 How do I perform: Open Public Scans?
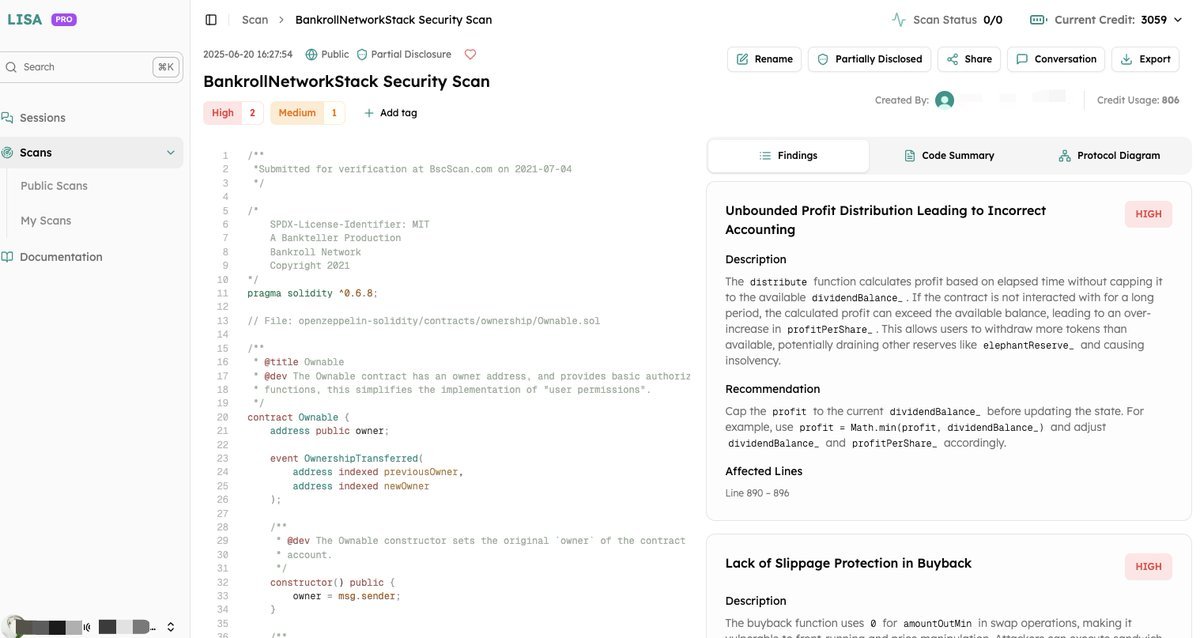[54, 186]
